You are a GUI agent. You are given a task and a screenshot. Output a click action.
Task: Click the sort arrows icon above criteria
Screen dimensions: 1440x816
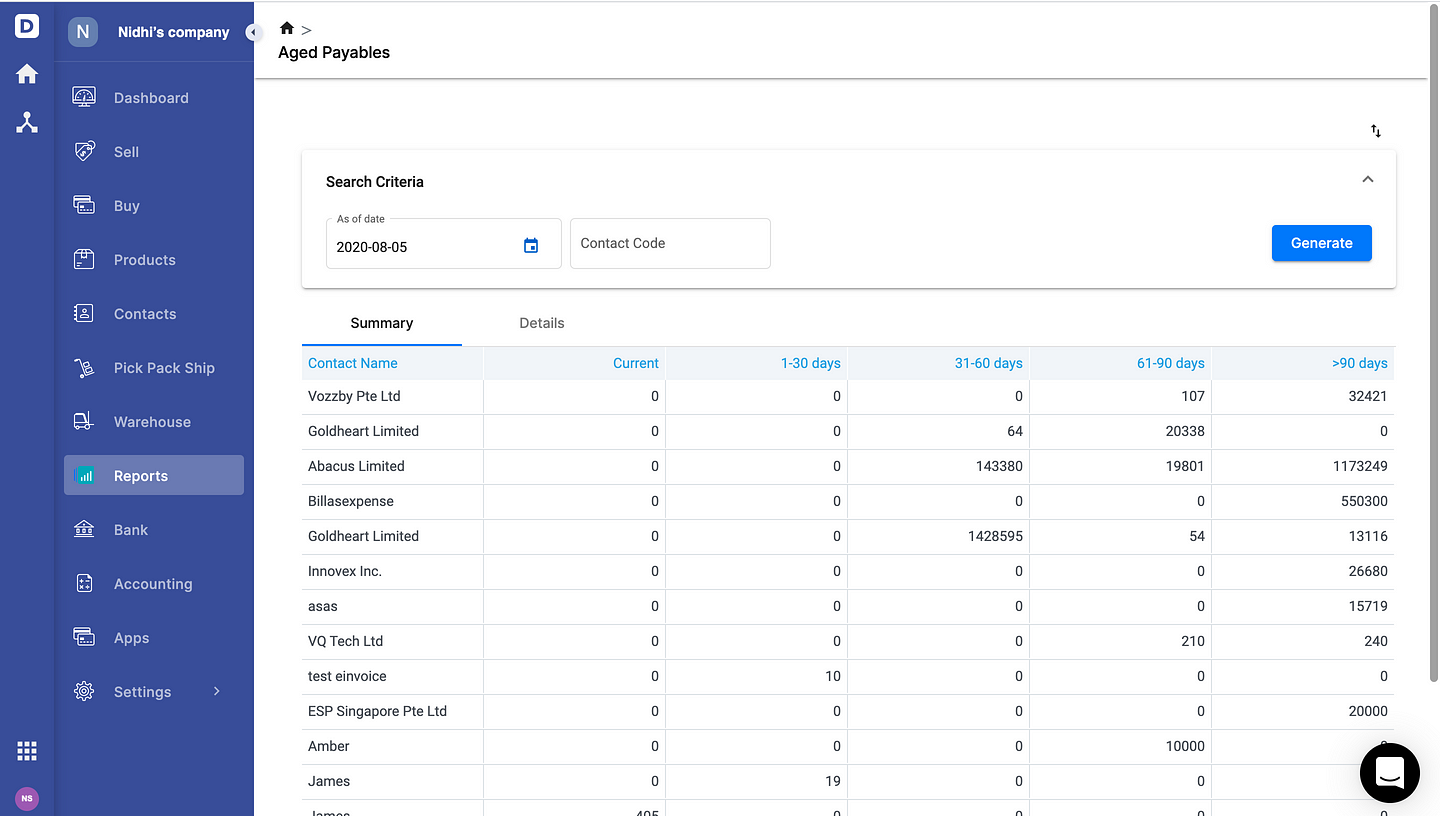(1376, 131)
